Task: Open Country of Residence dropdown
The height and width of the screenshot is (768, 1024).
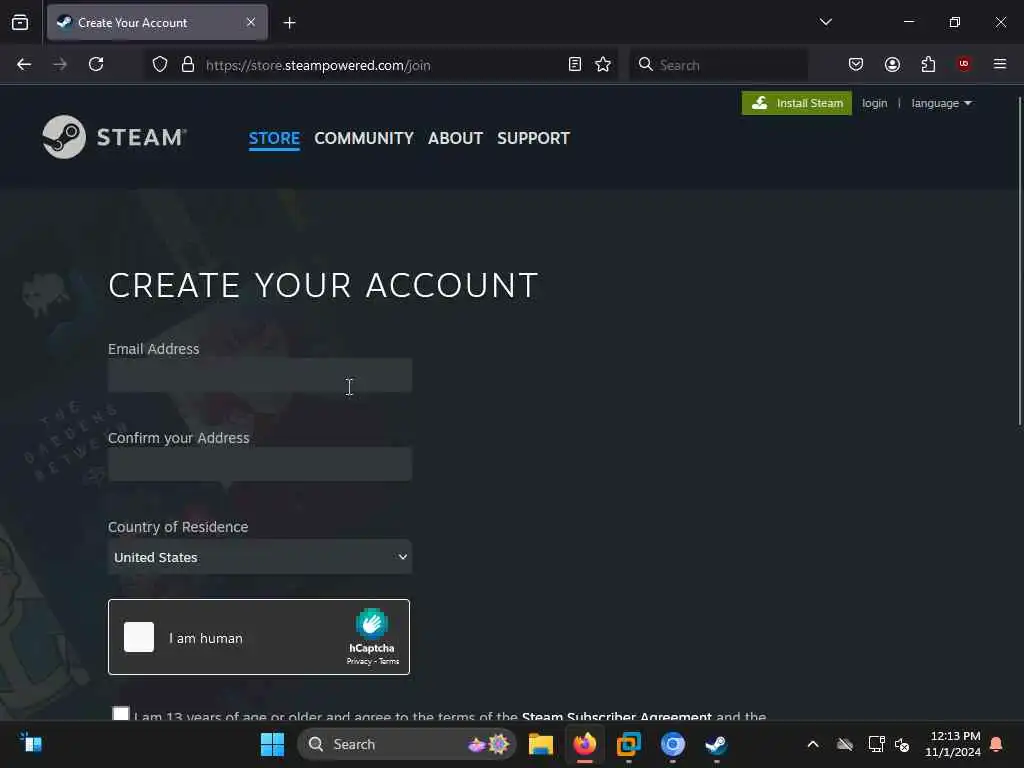Action: click(x=260, y=557)
